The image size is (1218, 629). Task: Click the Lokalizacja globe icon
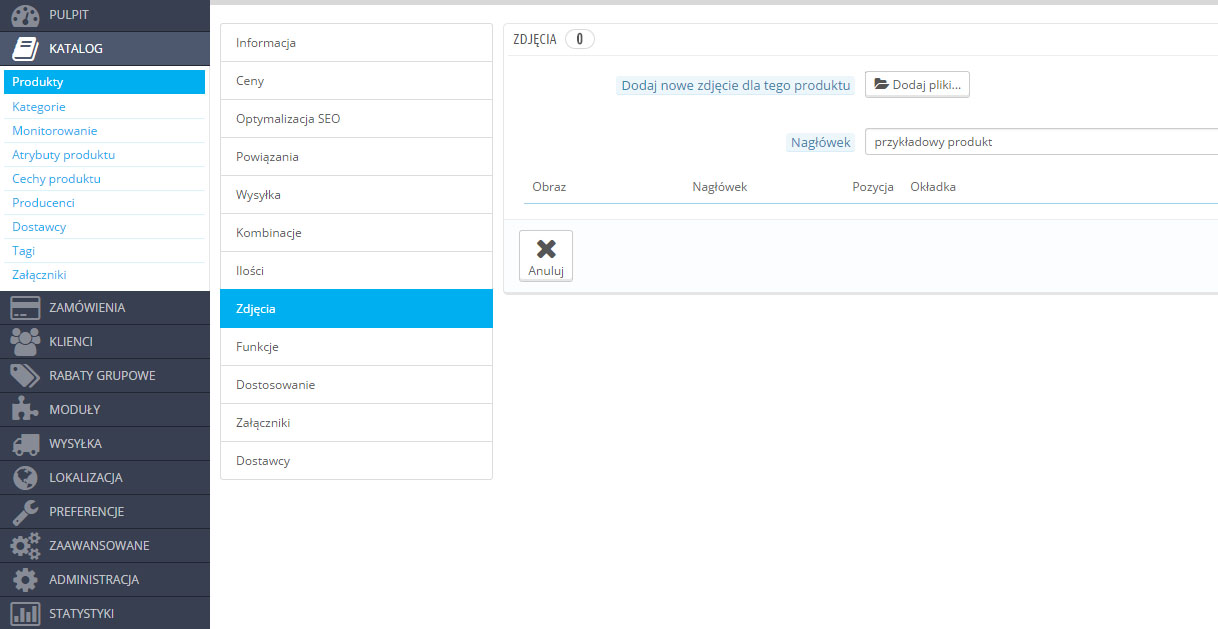point(25,478)
